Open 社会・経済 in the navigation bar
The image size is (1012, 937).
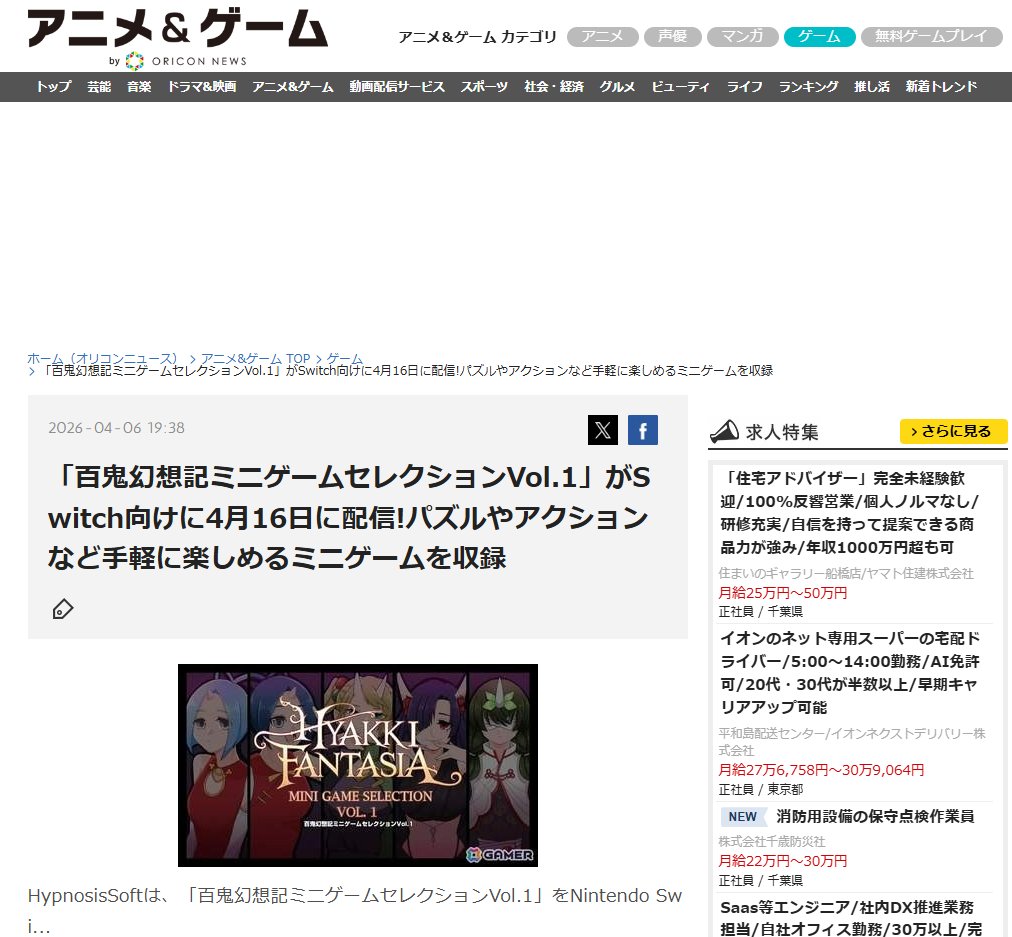pyautogui.click(x=554, y=86)
